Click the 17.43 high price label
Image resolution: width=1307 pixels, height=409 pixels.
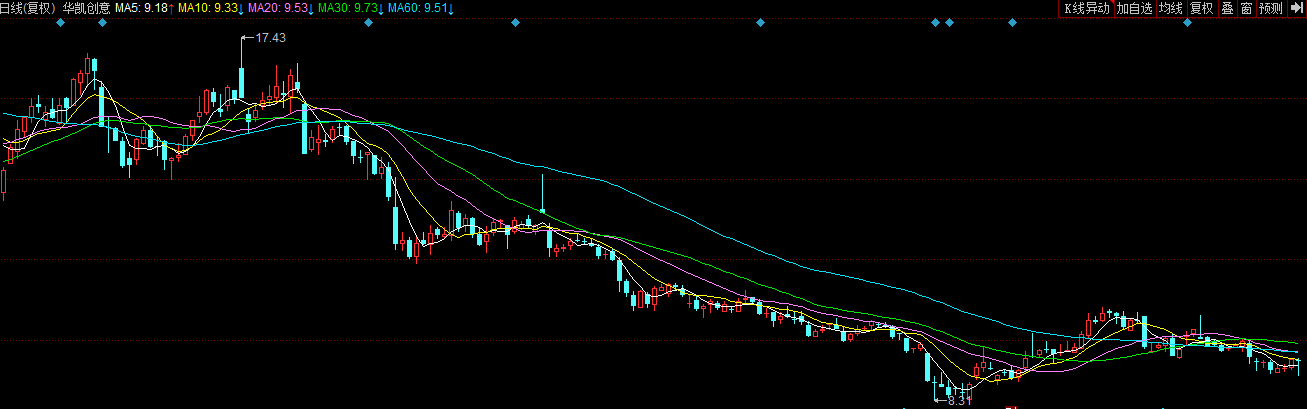tap(271, 38)
